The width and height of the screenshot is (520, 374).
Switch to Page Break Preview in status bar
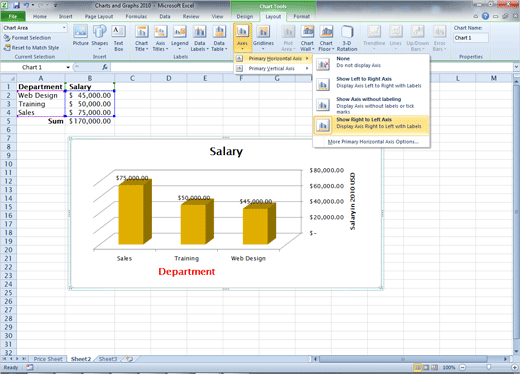[x=434, y=367]
